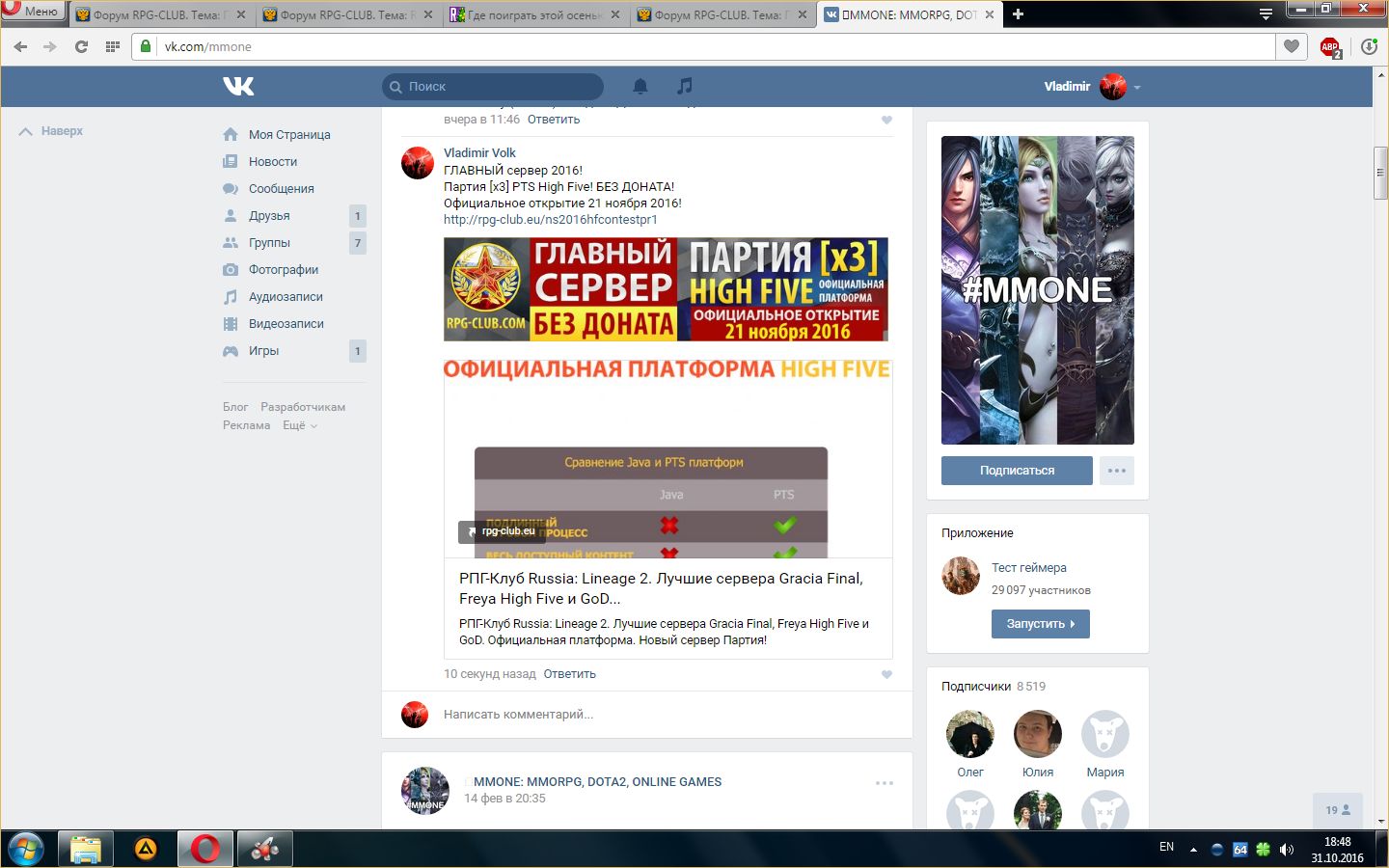
Task: Open group actions menu beside Подписаться
Action: 1116,471
